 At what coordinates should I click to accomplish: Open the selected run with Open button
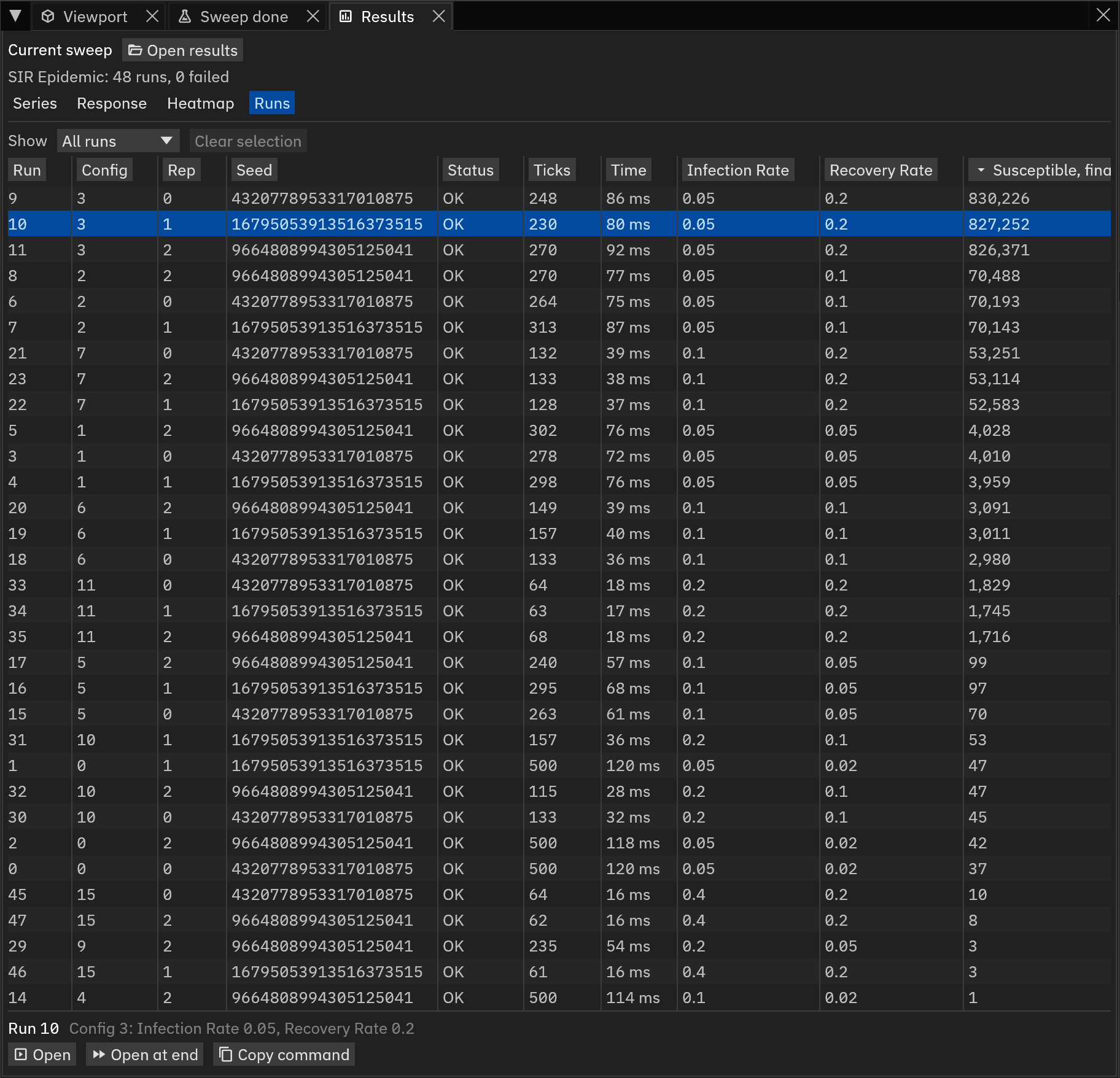coord(42,1055)
